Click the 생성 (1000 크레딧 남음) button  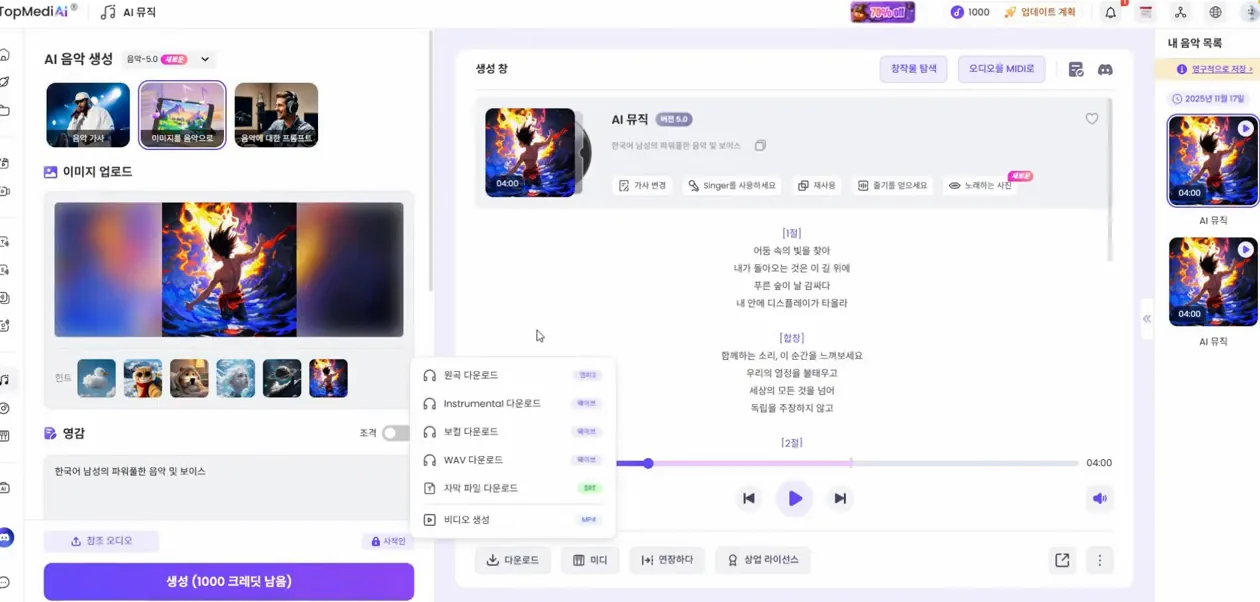[x=229, y=581]
